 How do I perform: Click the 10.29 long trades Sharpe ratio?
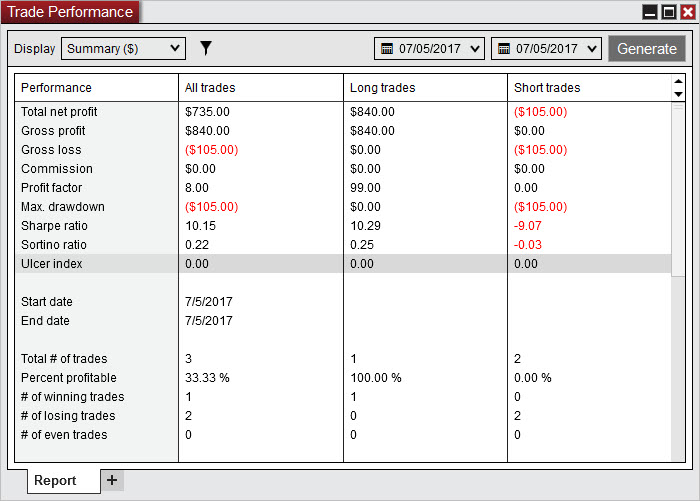[x=365, y=225]
